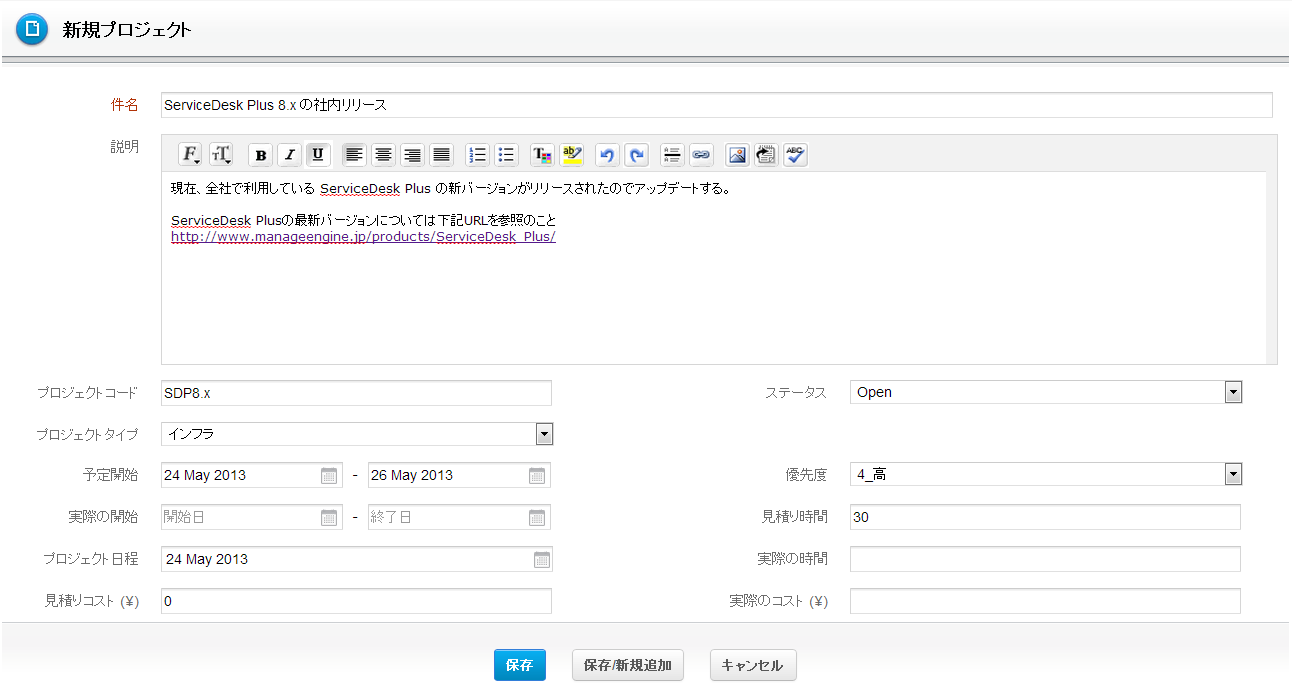Focus the 件名 title field
Screen dimensions: 1292x696
[x=716, y=105]
